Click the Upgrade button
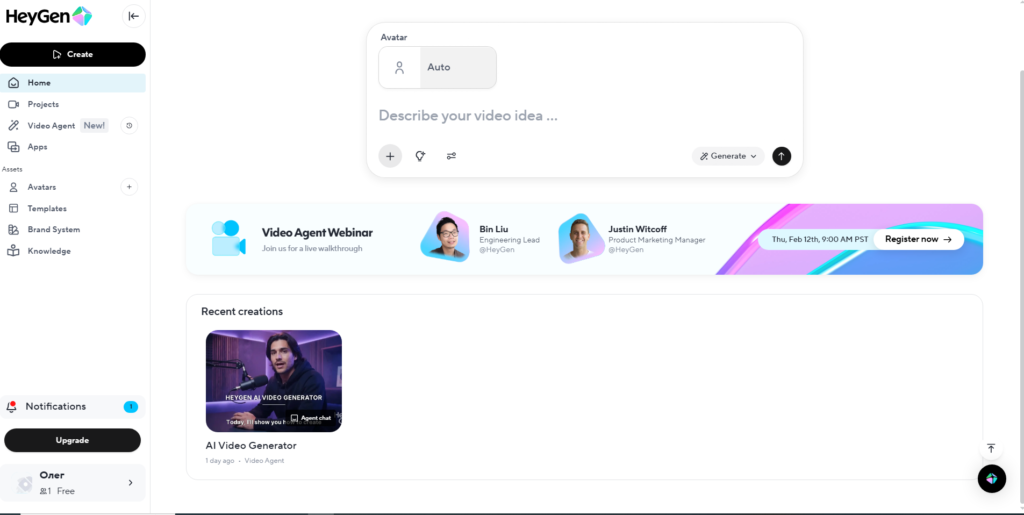 click(x=72, y=440)
